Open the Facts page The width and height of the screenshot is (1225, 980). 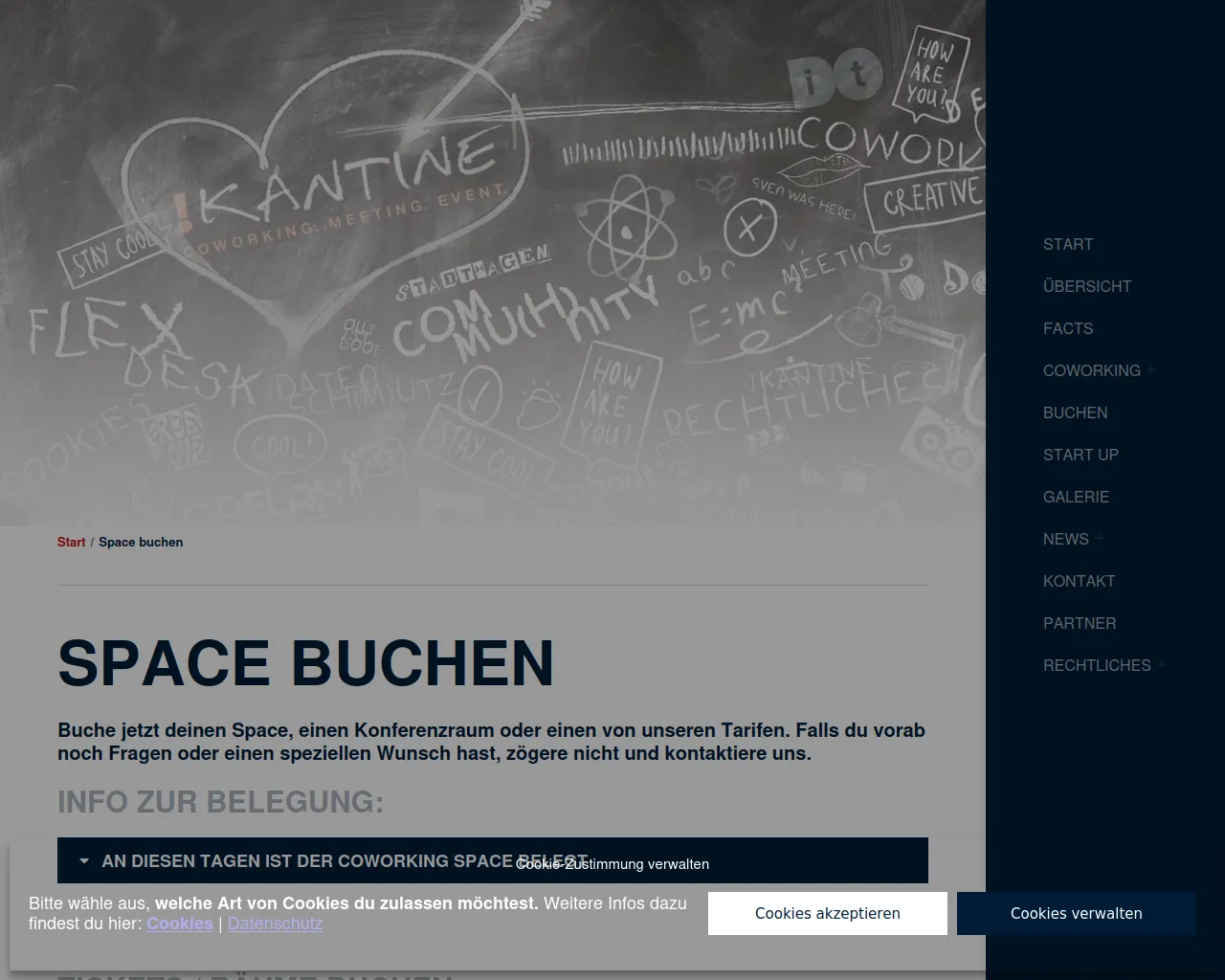click(x=1067, y=328)
